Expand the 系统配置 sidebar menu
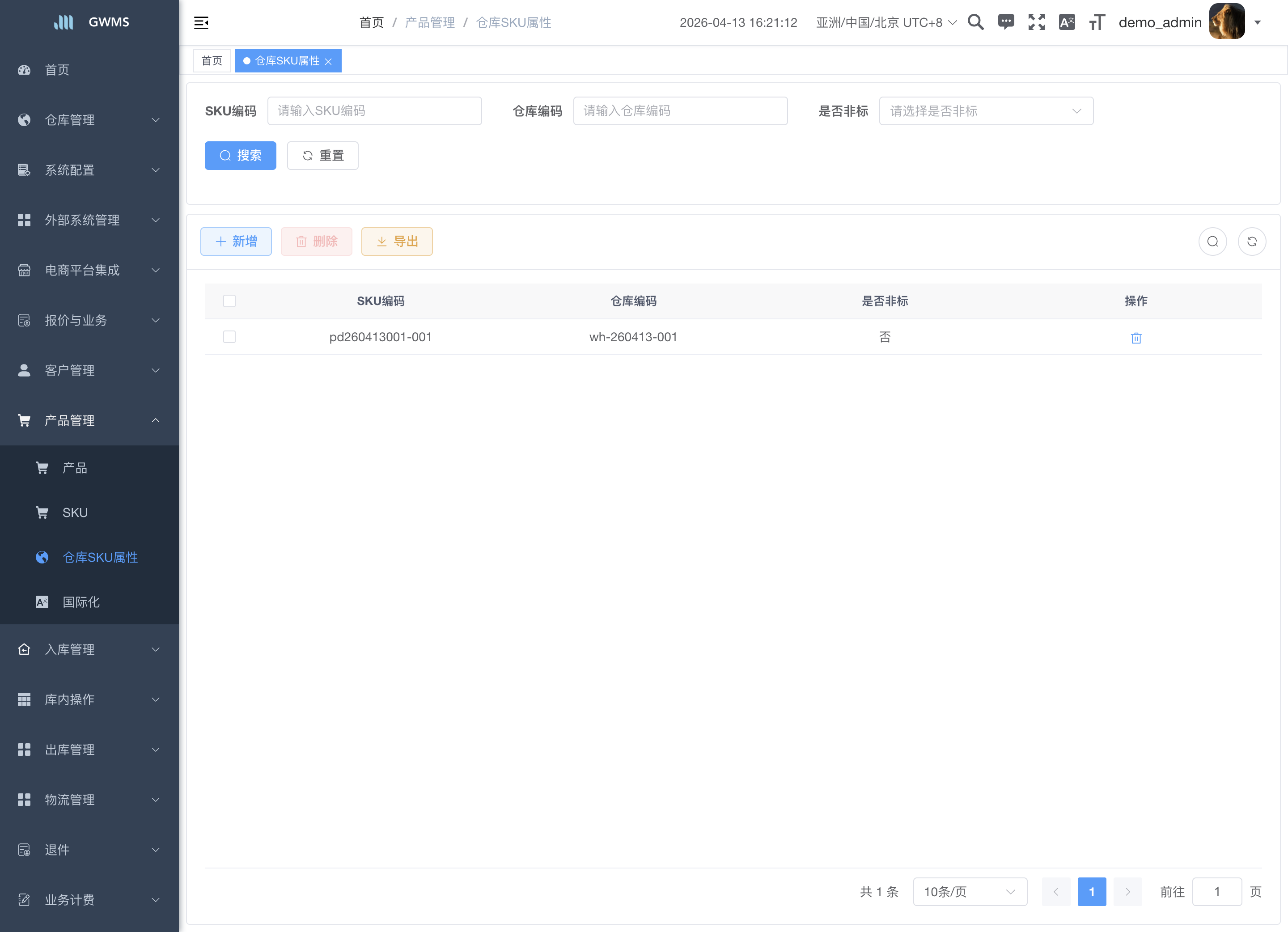The width and height of the screenshot is (1288, 932). pyautogui.click(x=89, y=170)
